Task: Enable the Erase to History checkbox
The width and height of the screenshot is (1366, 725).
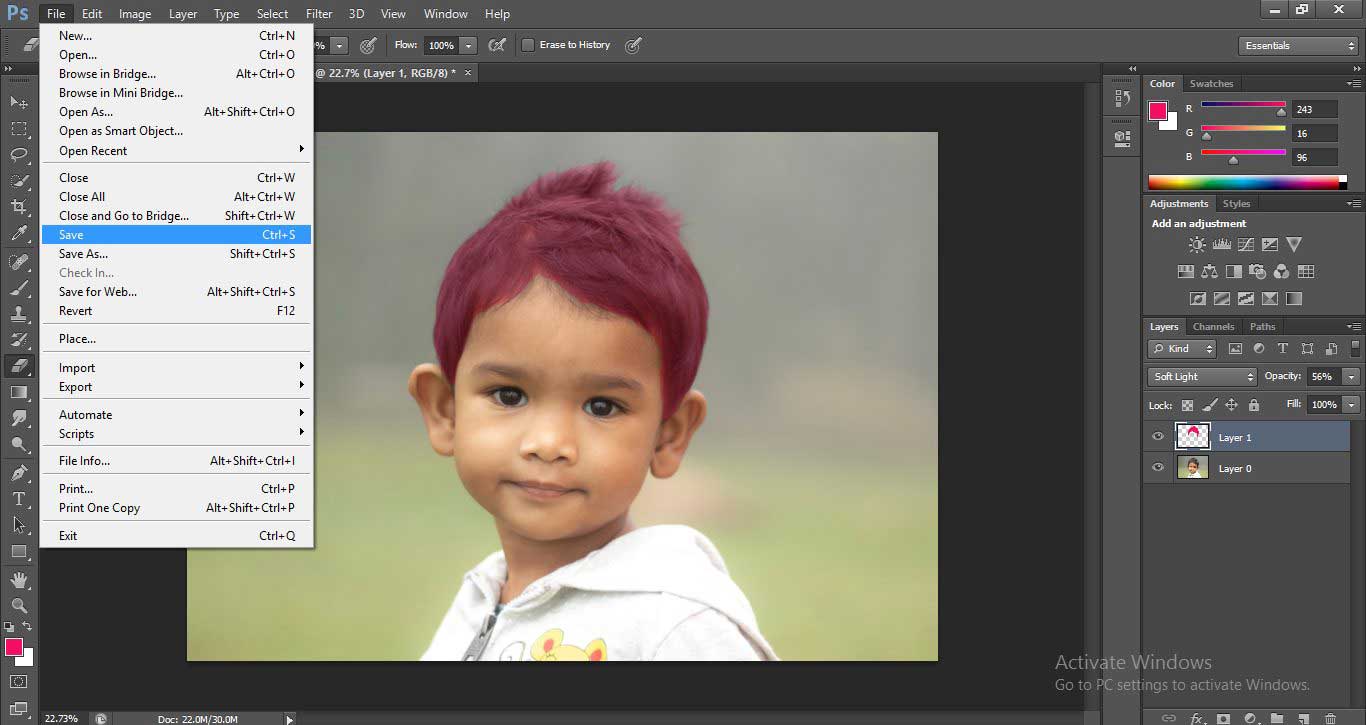Action: [528, 45]
